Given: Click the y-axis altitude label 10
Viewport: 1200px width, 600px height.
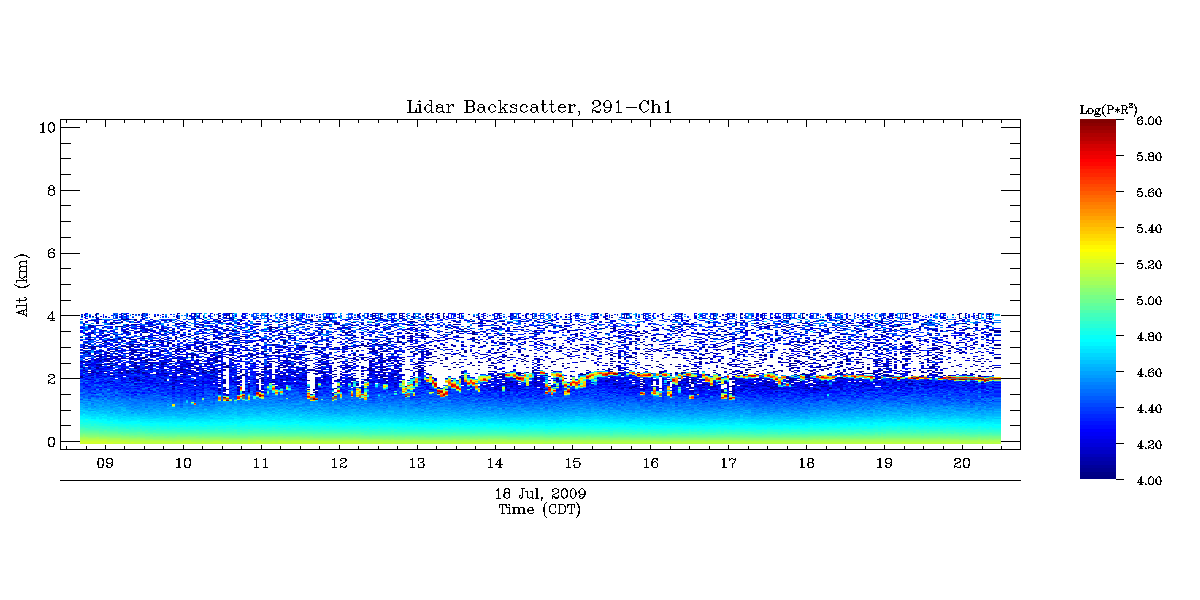Looking at the screenshot, I should click(46, 127).
